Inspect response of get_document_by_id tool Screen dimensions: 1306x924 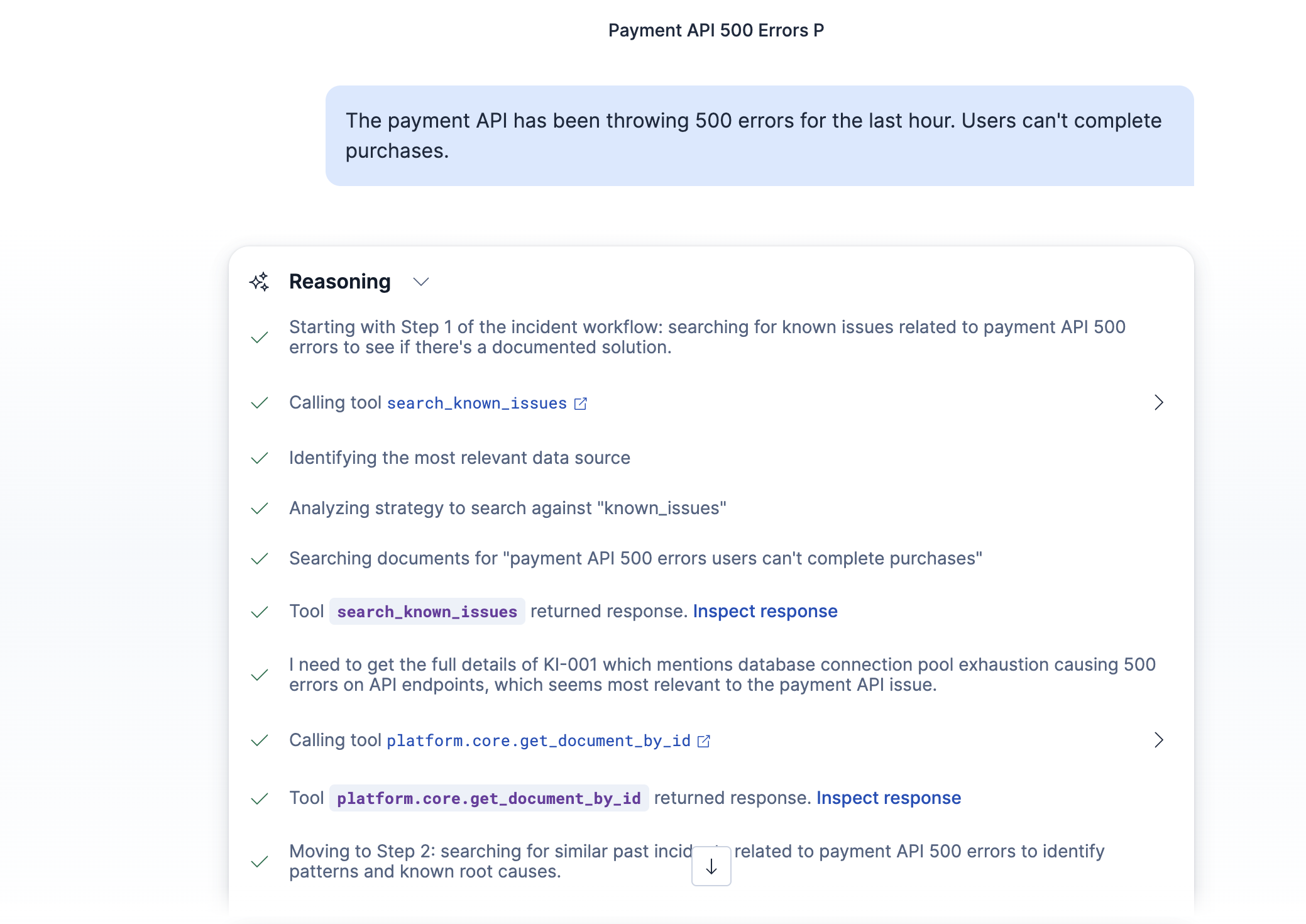click(x=889, y=798)
